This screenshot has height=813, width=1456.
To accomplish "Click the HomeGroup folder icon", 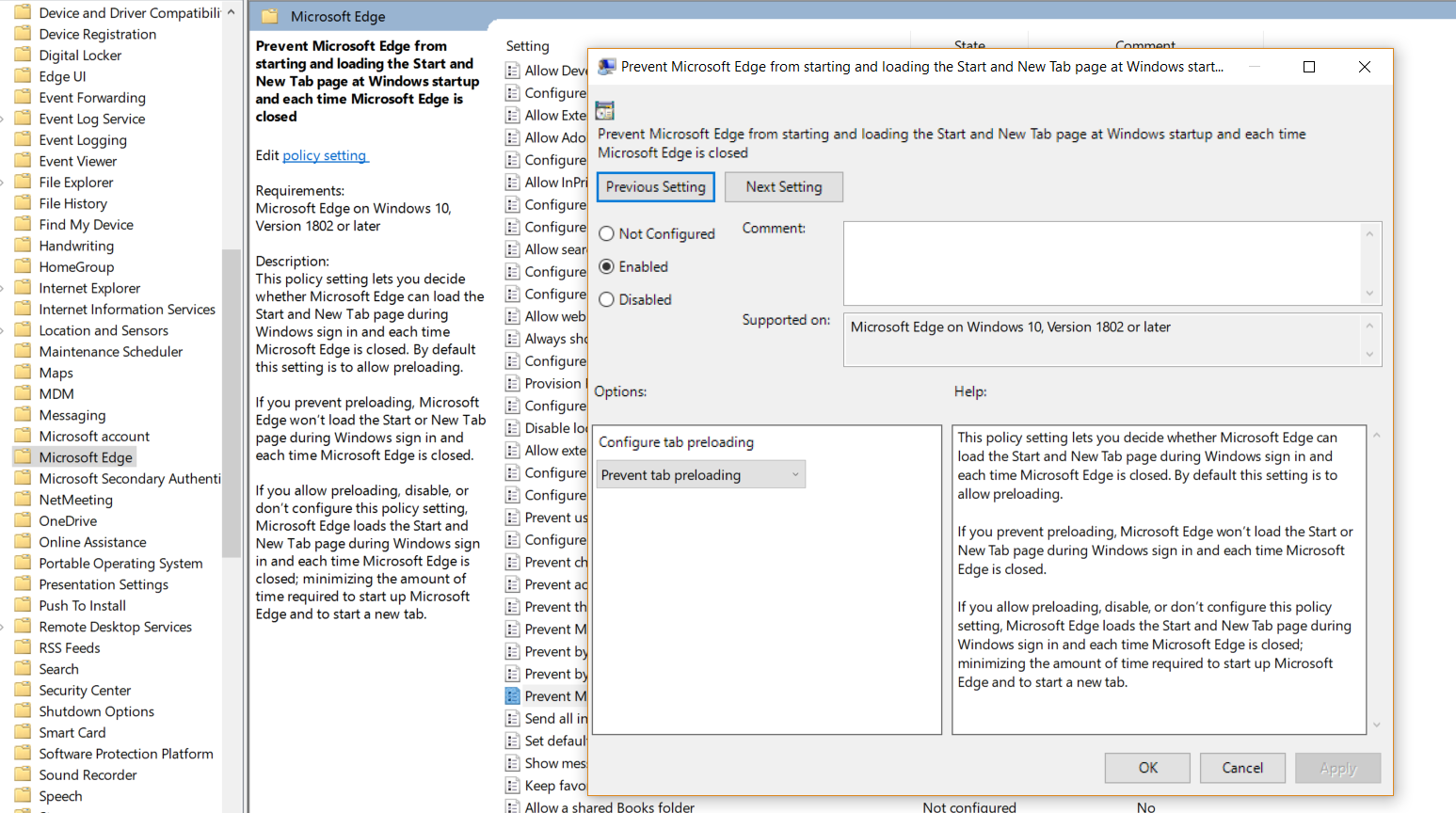I will pos(24,266).
